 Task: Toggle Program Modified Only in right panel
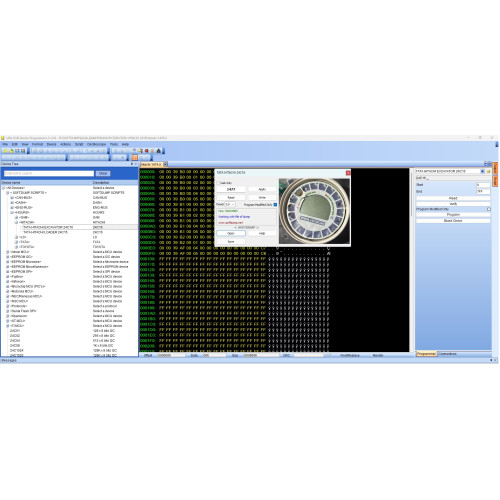(x=489, y=209)
